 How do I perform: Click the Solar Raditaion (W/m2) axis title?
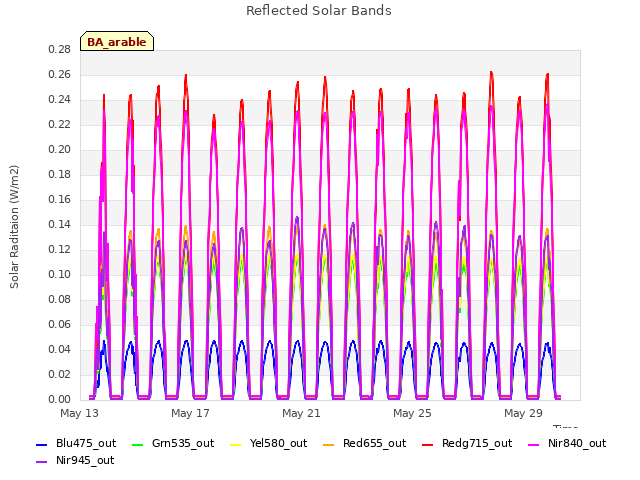pos(14,227)
